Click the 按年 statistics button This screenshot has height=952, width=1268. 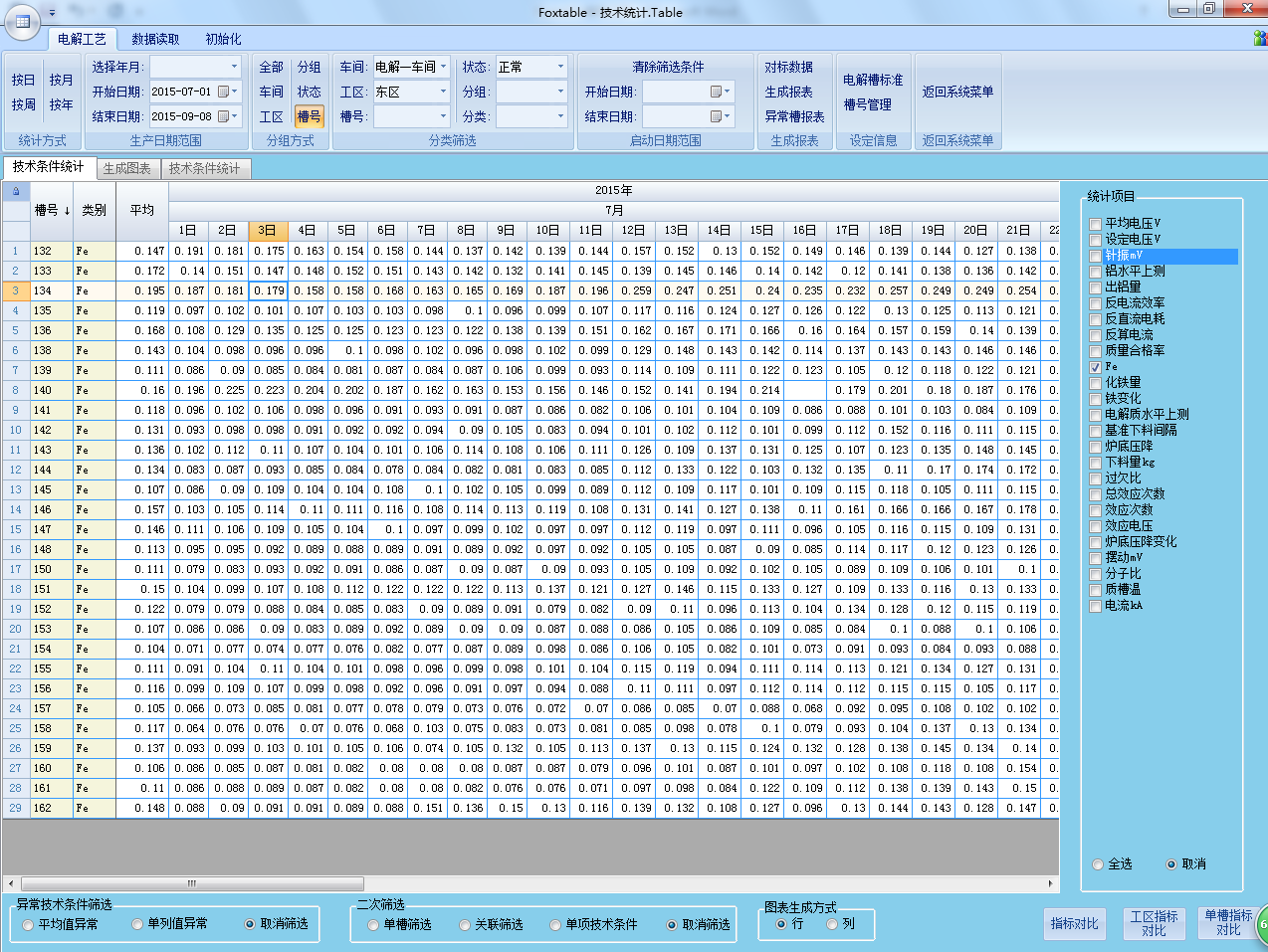click(x=61, y=104)
